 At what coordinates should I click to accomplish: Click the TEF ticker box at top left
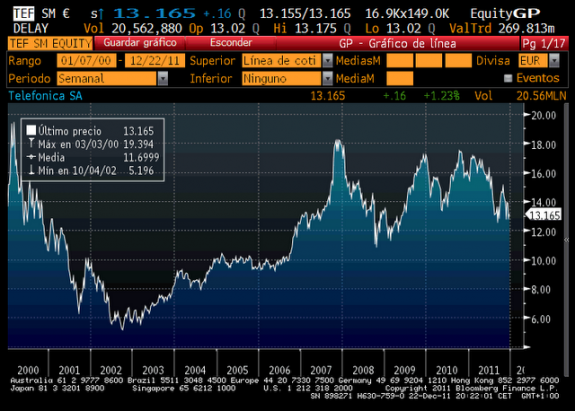pyautogui.click(x=23, y=14)
